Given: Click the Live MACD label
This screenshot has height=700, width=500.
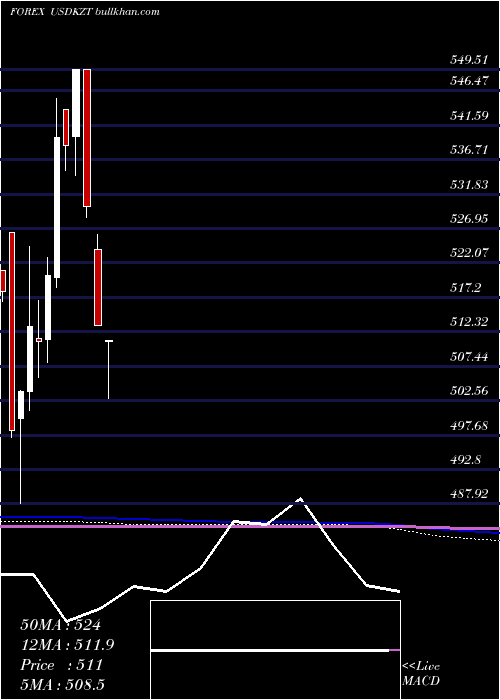Looking at the screenshot, I should 421,674.
